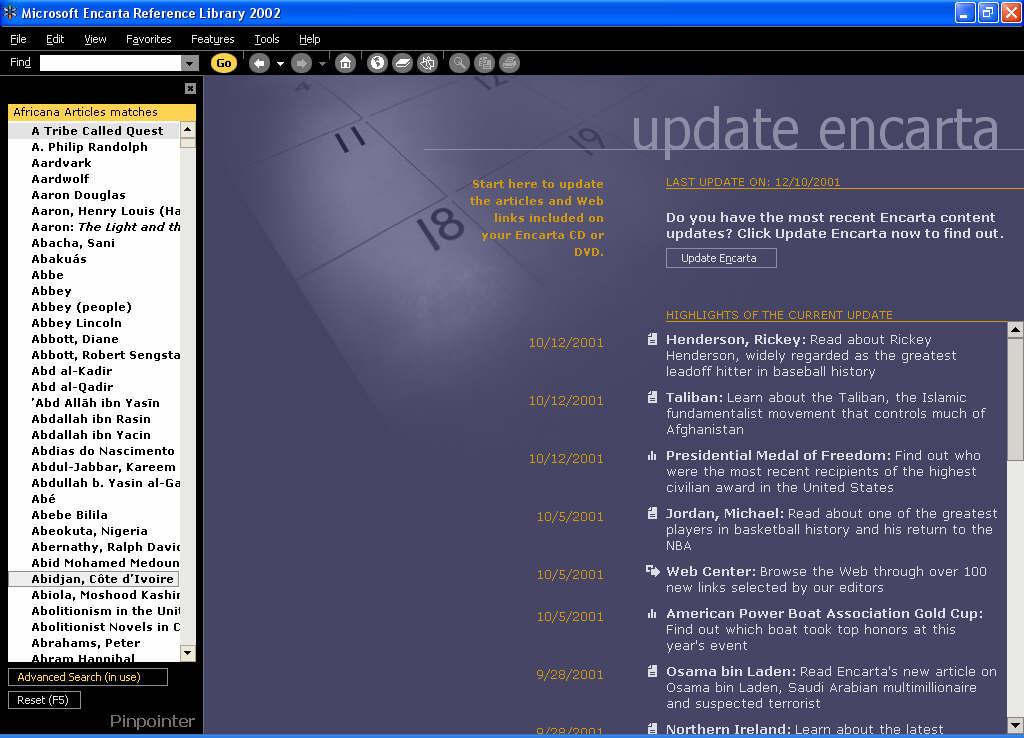Image resolution: width=1024 pixels, height=738 pixels.
Task: Open the Favorites menu
Action: (148, 39)
